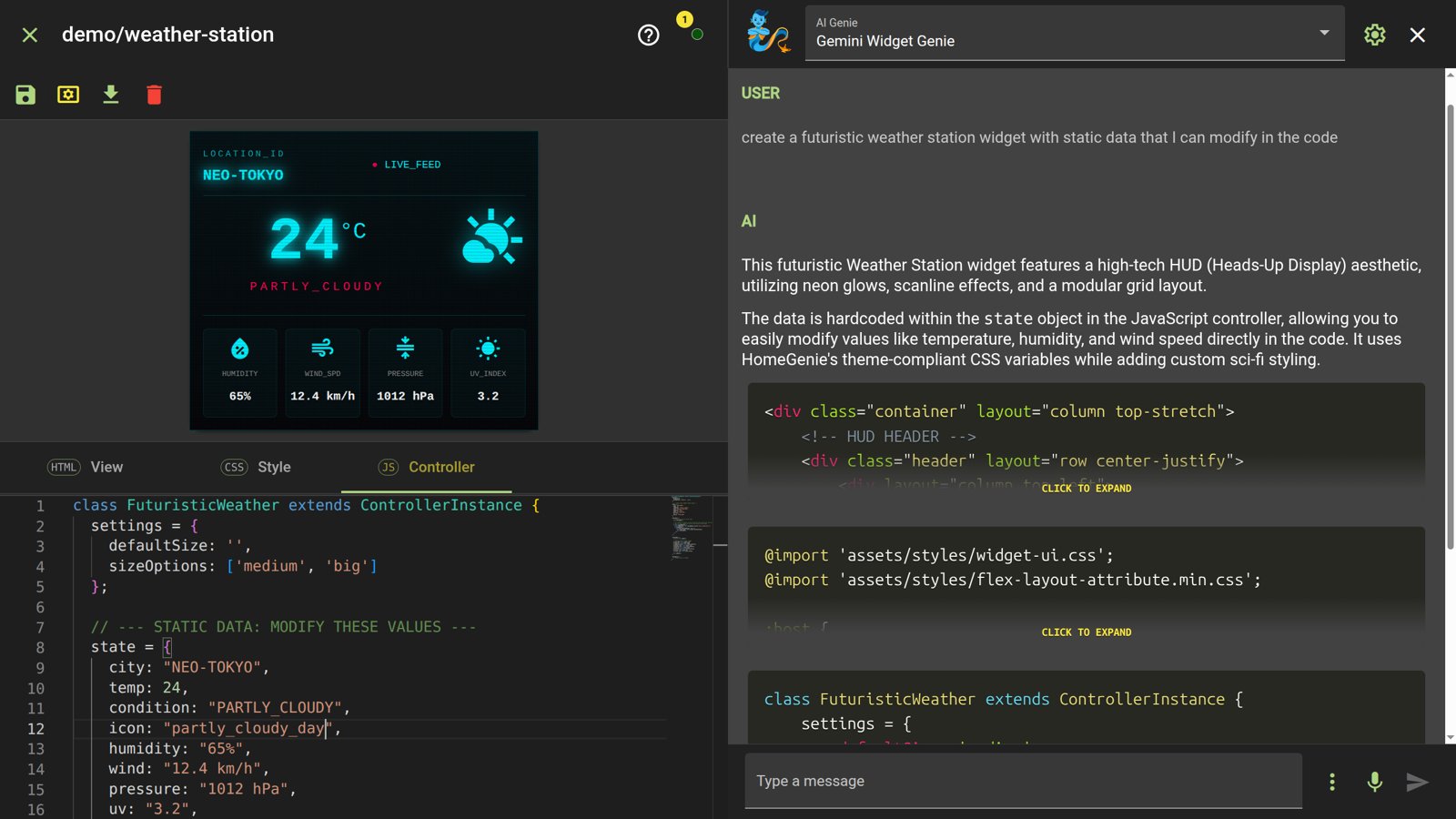Switch to the HTML View tab

(86, 467)
